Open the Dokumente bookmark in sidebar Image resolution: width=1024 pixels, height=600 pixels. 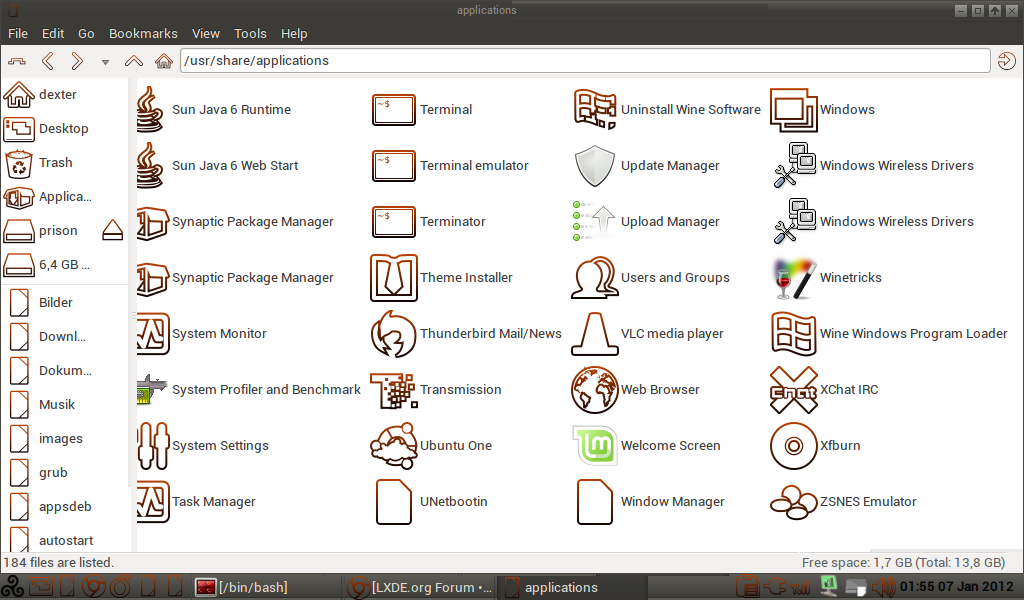[x=65, y=370]
